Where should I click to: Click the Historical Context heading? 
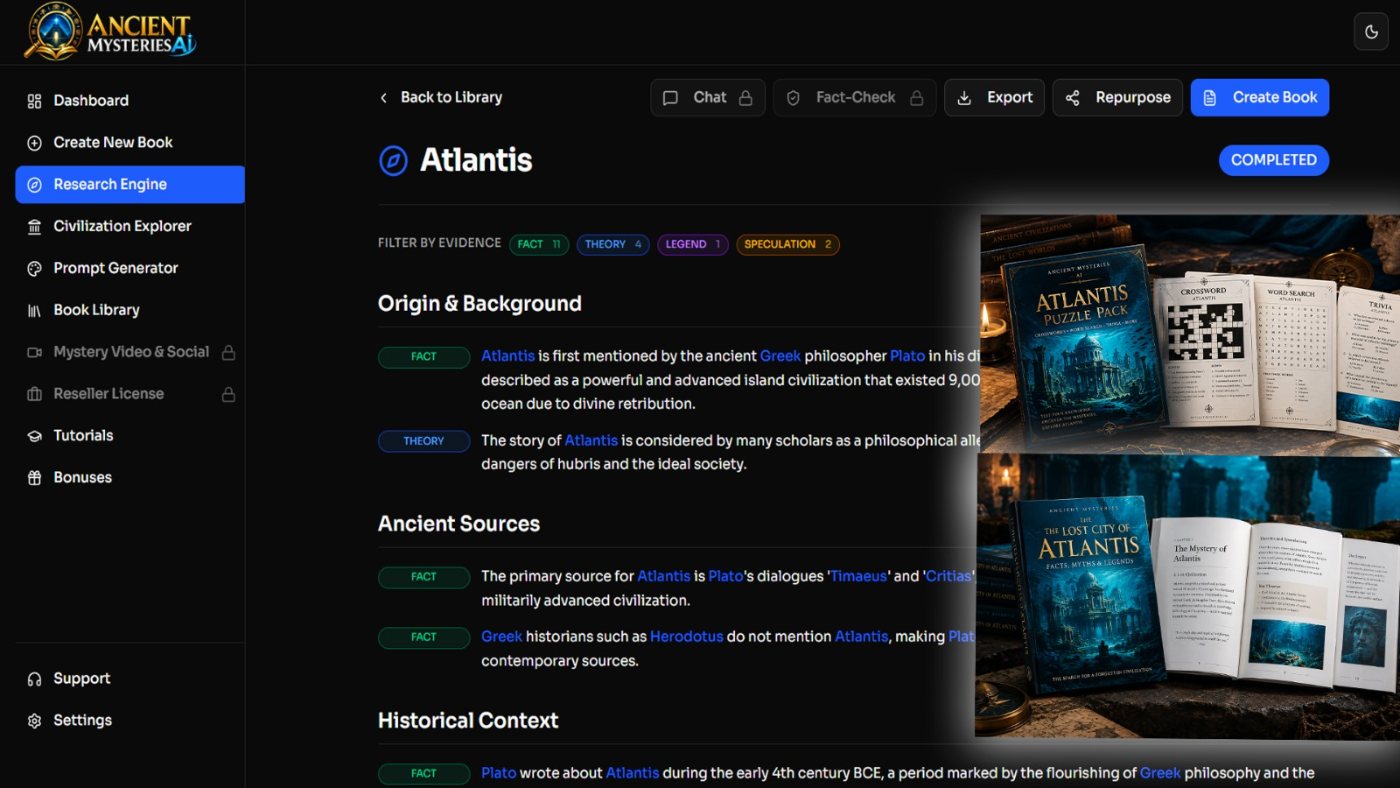(468, 721)
